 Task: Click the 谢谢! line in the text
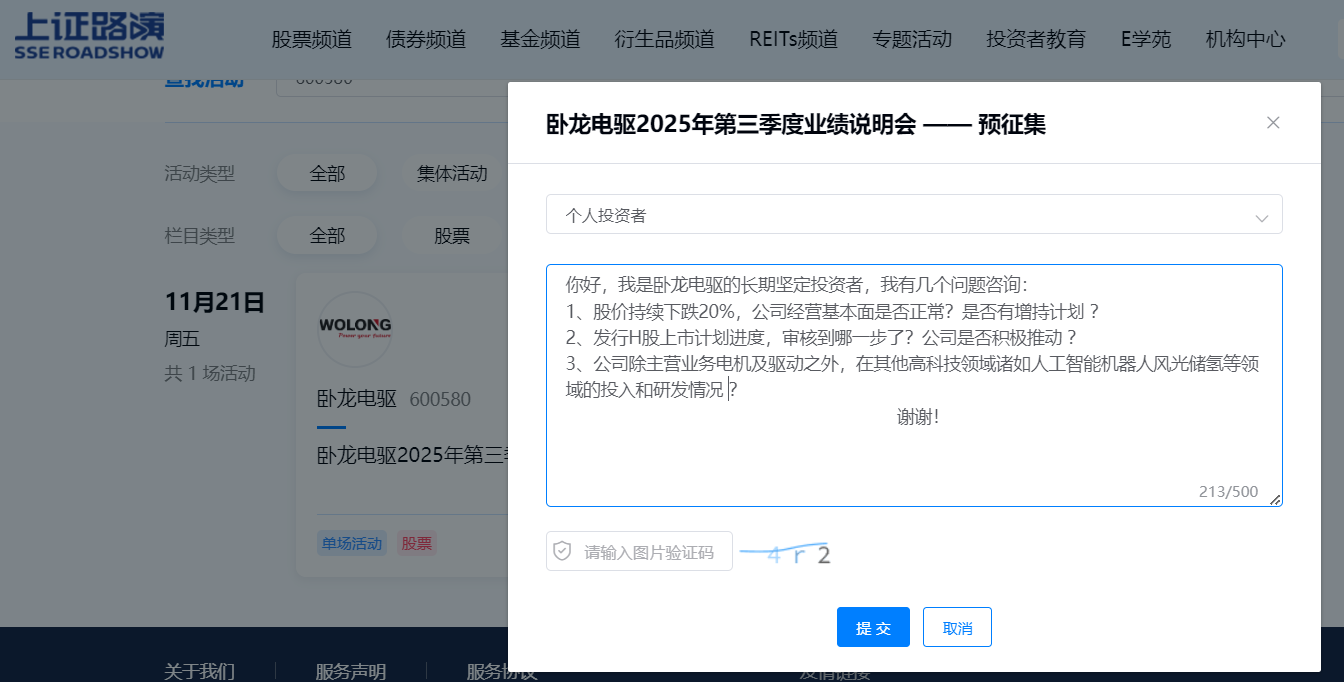pos(918,417)
